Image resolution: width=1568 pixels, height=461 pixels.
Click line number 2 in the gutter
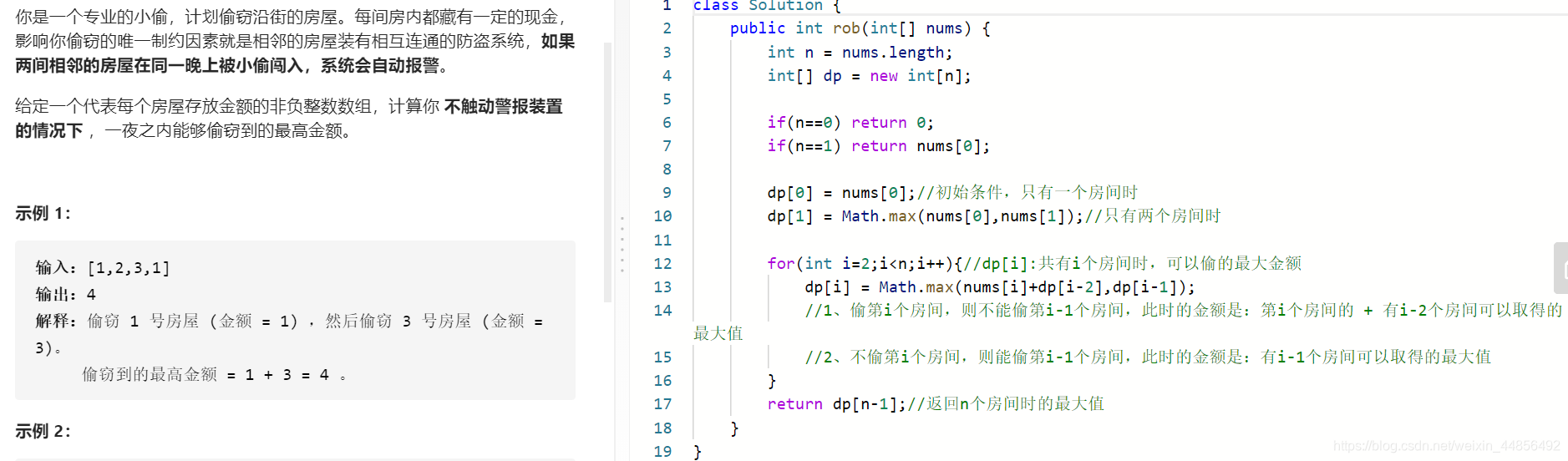pyautogui.click(x=667, y=28)
